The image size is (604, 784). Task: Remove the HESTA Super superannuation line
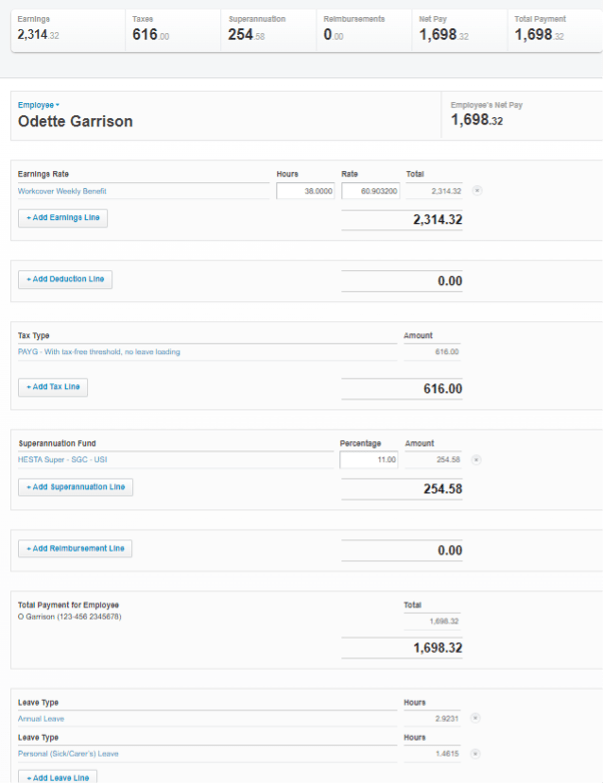click(476, 460)
